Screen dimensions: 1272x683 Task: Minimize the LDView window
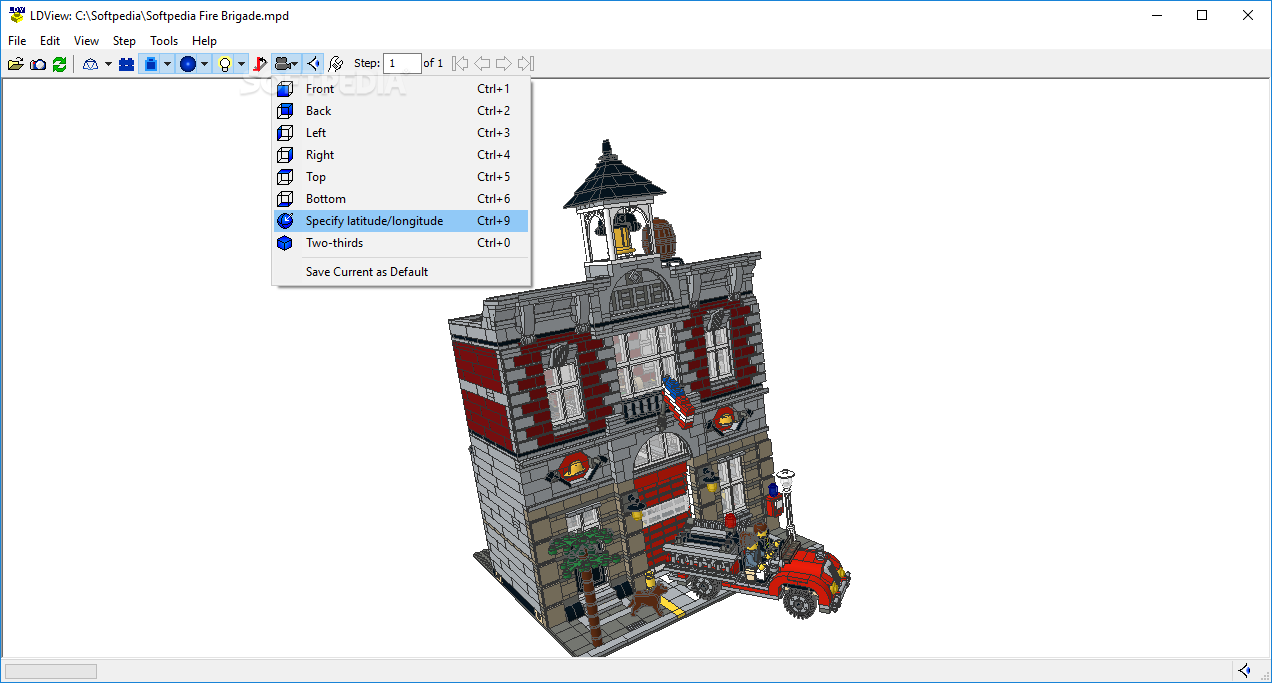1156,15
